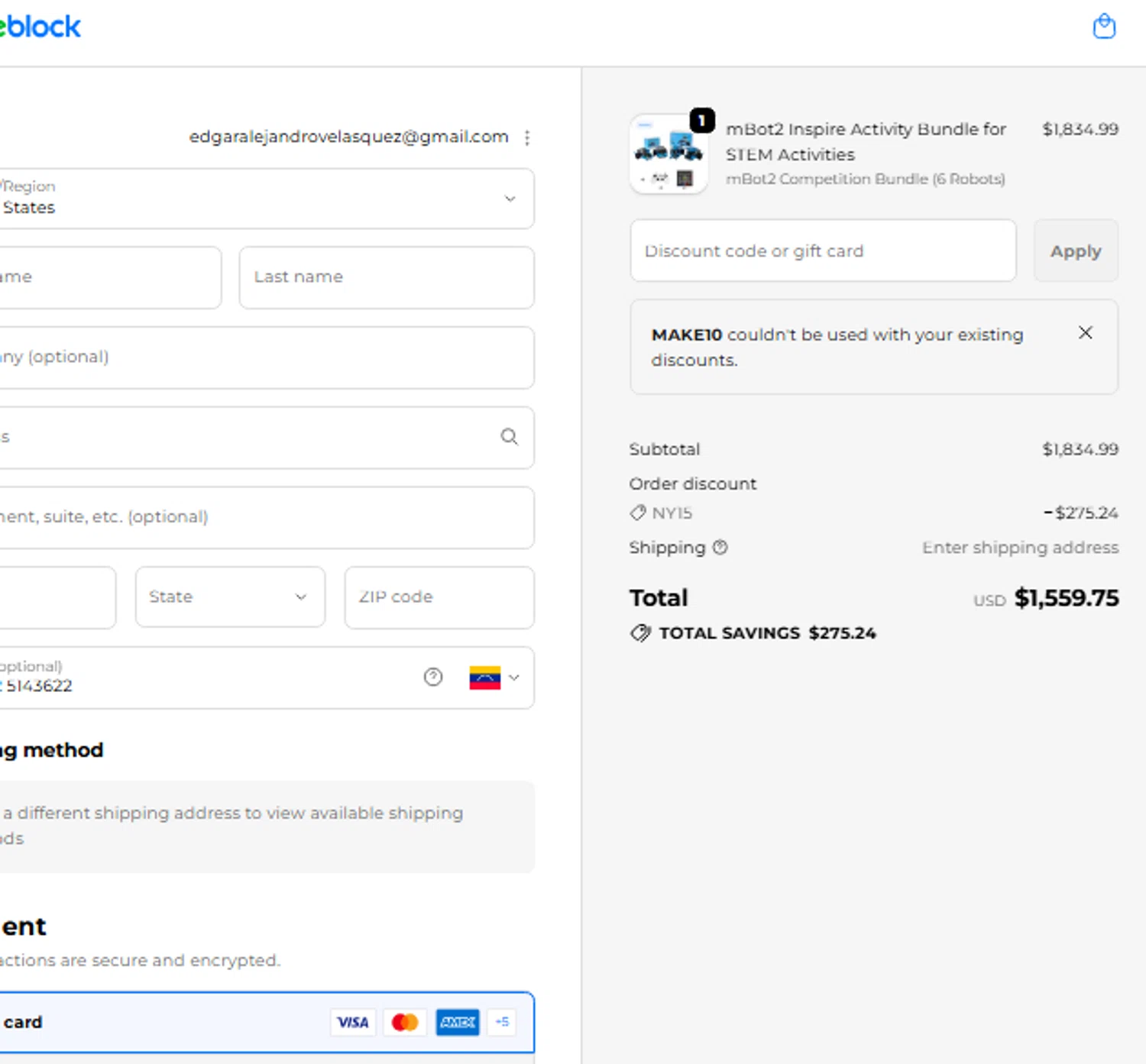Click the MAKE10 code text in the error
This screenshot has width=1146, height=1064.
pyautogui.click(x=686, y=335)
